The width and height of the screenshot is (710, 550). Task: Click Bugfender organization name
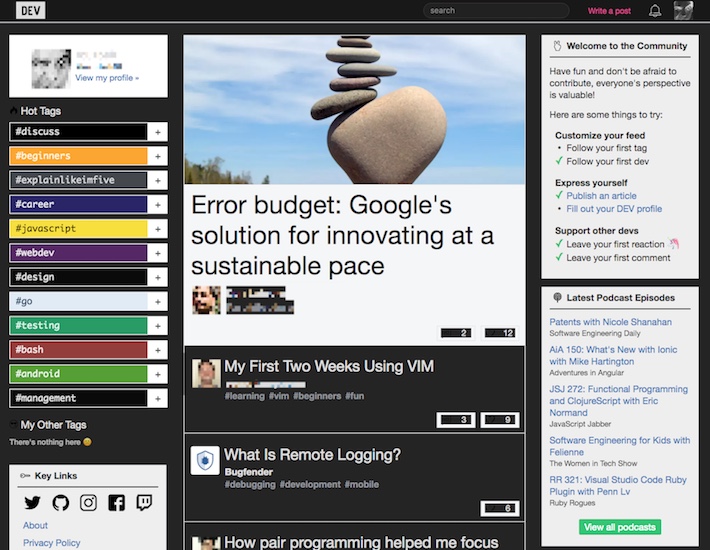(x=249, y=472)
